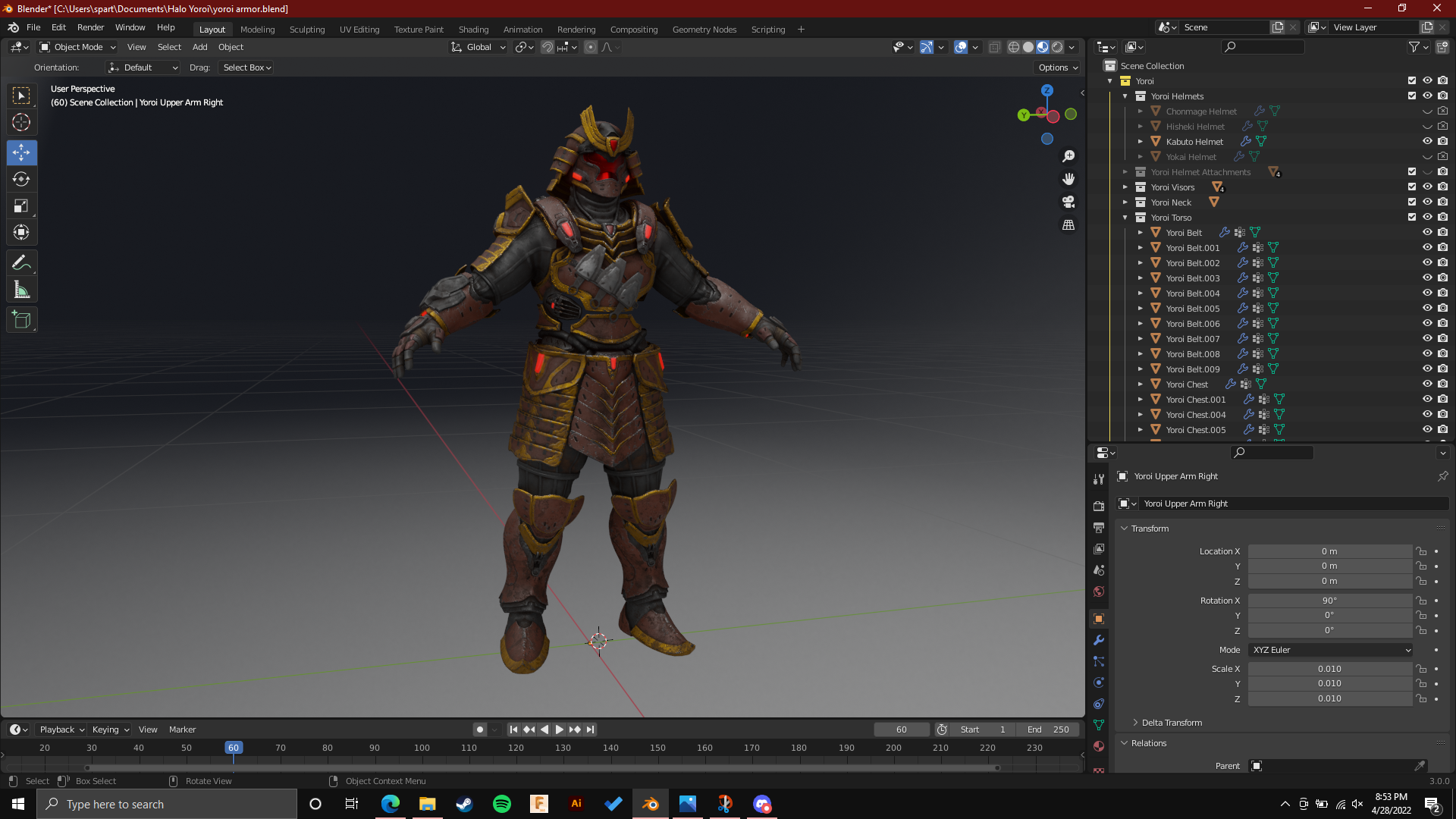Switch to wireframe viewport shading

click(x=1014, y=47)
